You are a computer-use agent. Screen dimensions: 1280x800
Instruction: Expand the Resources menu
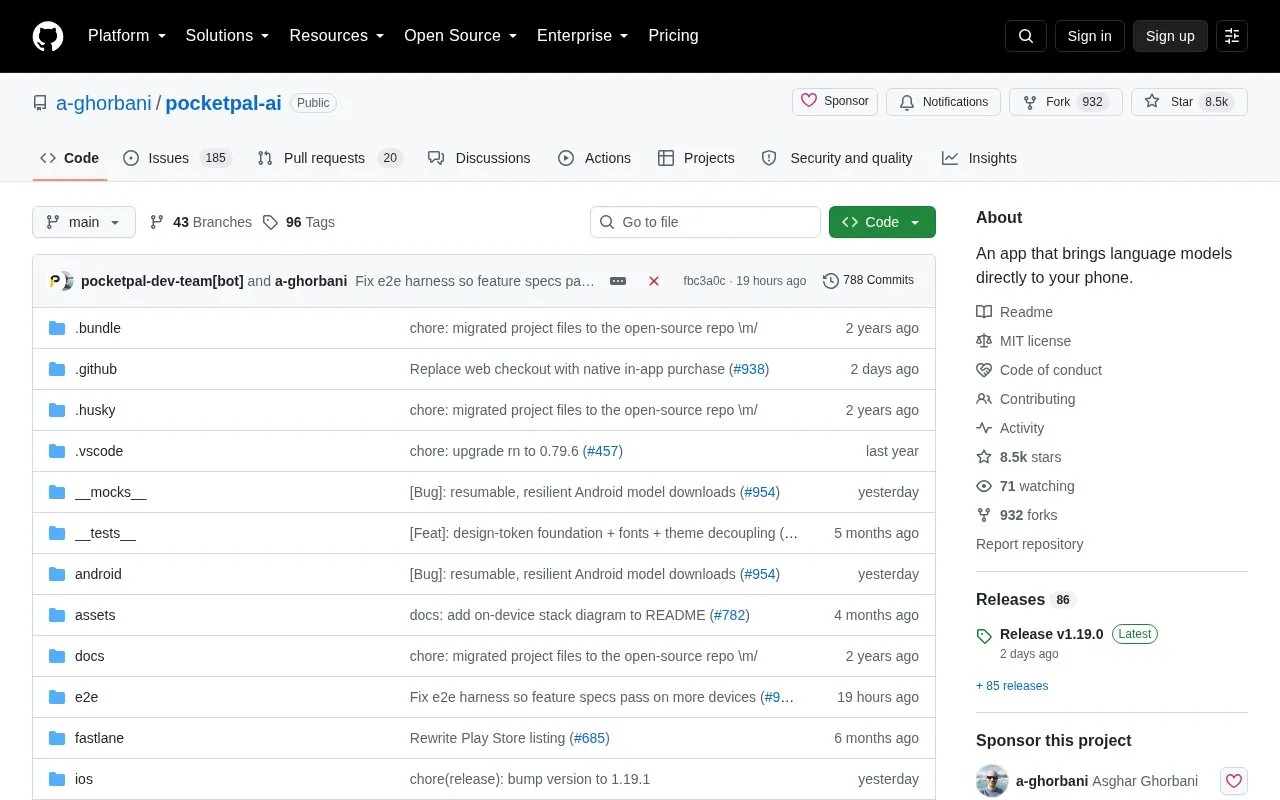tap(337, 36)
